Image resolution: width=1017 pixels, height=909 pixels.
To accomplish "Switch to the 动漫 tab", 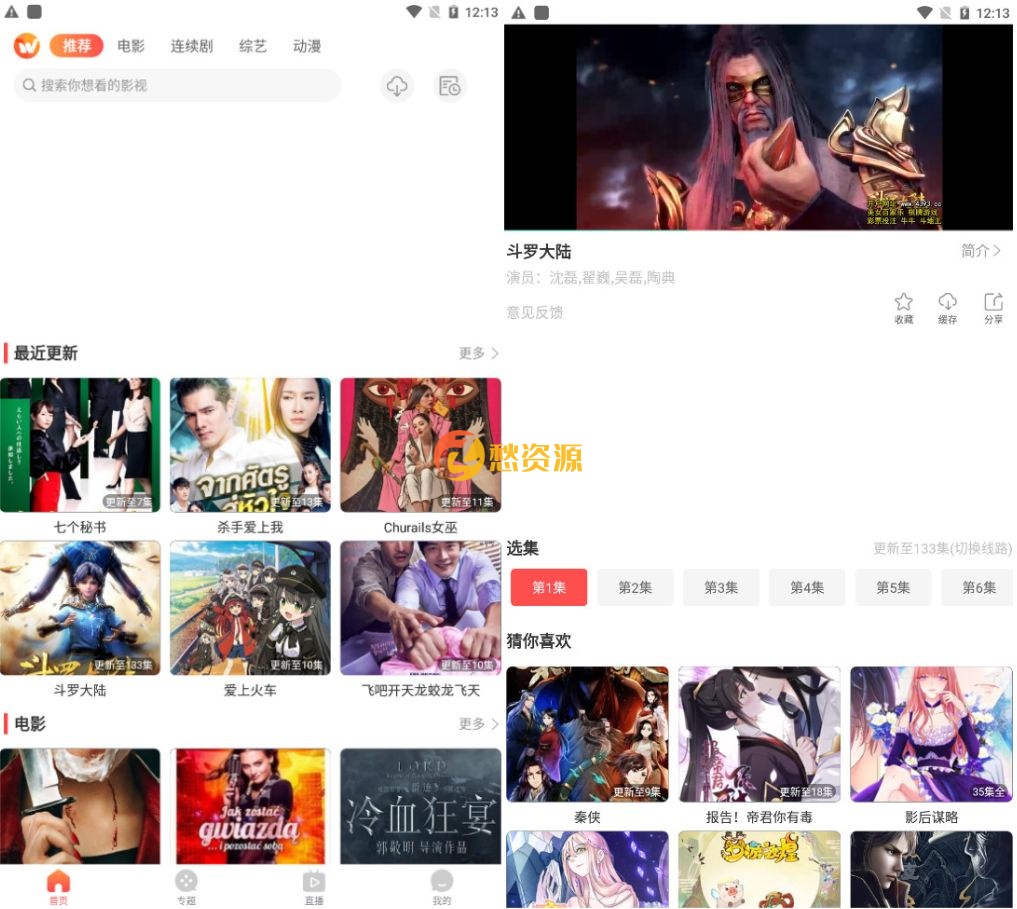I will (x=306, y=46).
